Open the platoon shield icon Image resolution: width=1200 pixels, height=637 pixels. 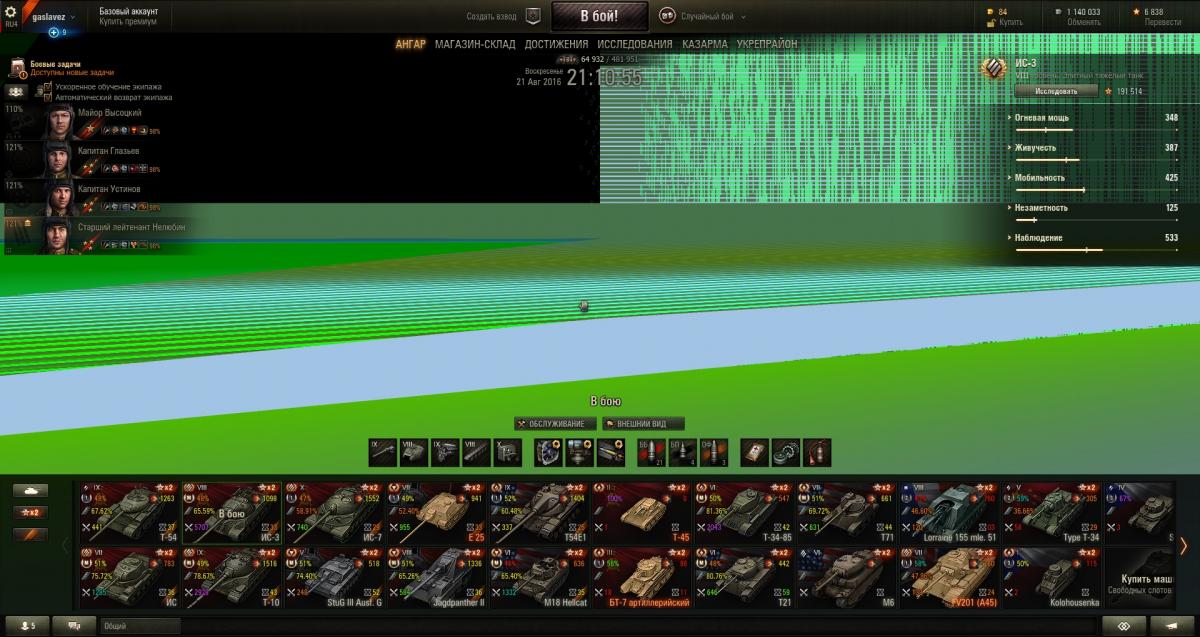point(533,16)
